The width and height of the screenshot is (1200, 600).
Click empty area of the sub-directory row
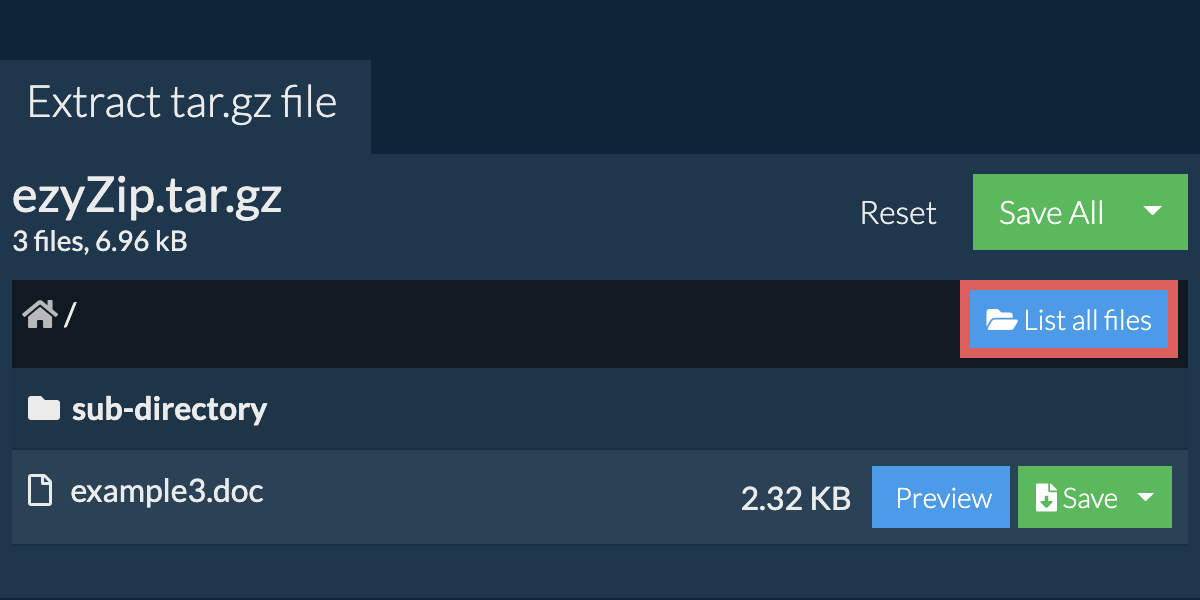pos(700,408)
